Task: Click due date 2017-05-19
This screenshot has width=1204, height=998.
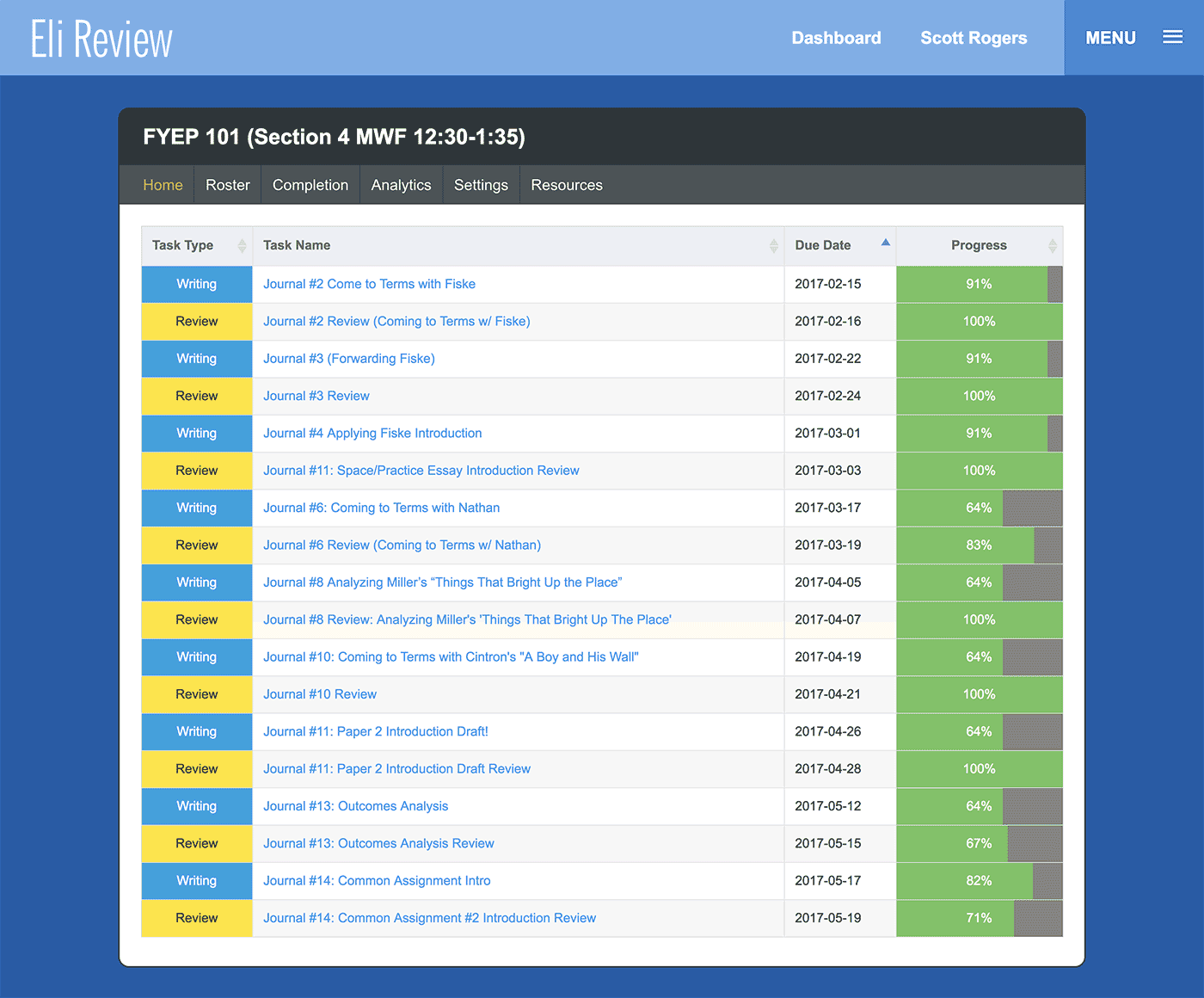Action: (x=827, y=918)
